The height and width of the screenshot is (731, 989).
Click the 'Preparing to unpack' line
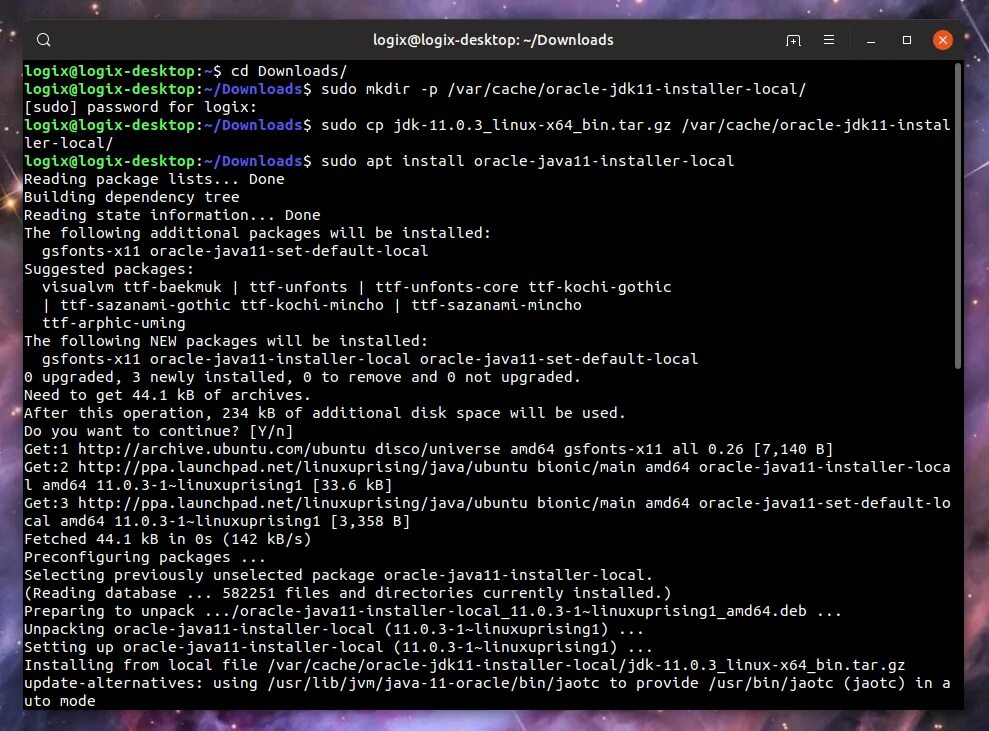(433, 611)
